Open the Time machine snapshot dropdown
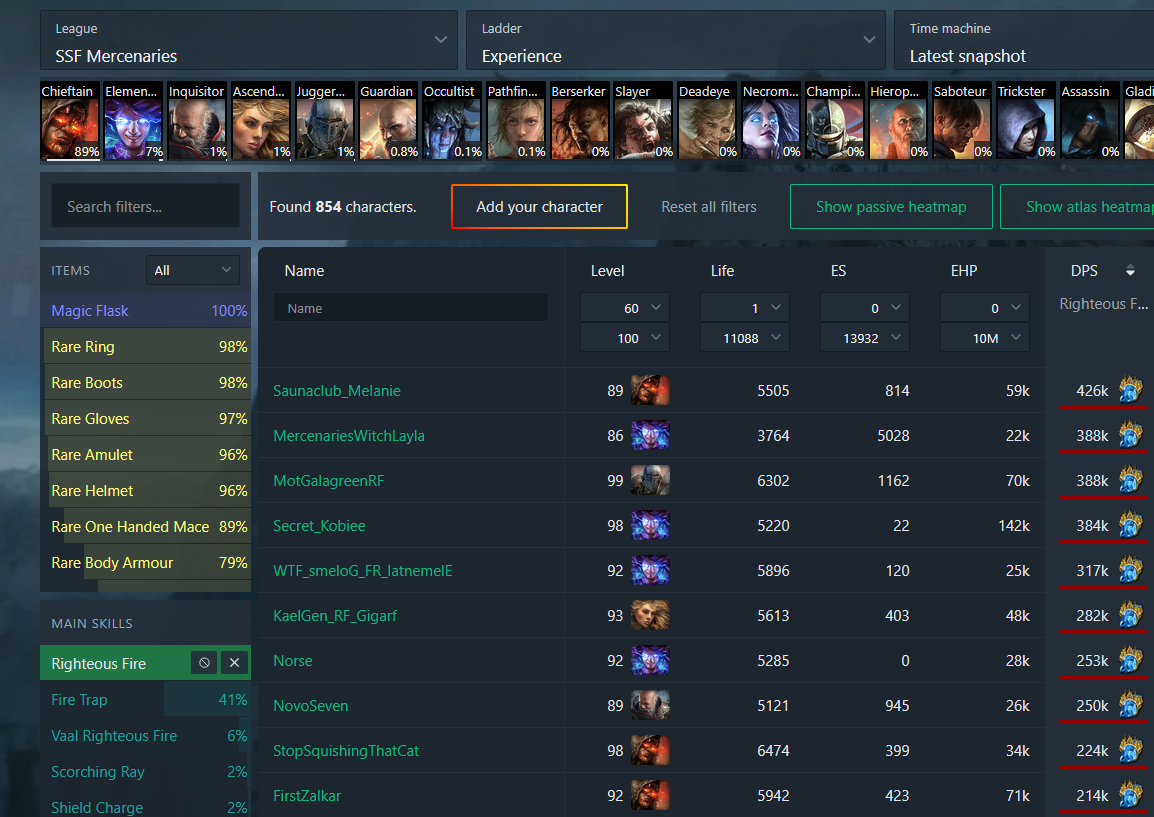The image size is (1154, 817). (1024, 40)
